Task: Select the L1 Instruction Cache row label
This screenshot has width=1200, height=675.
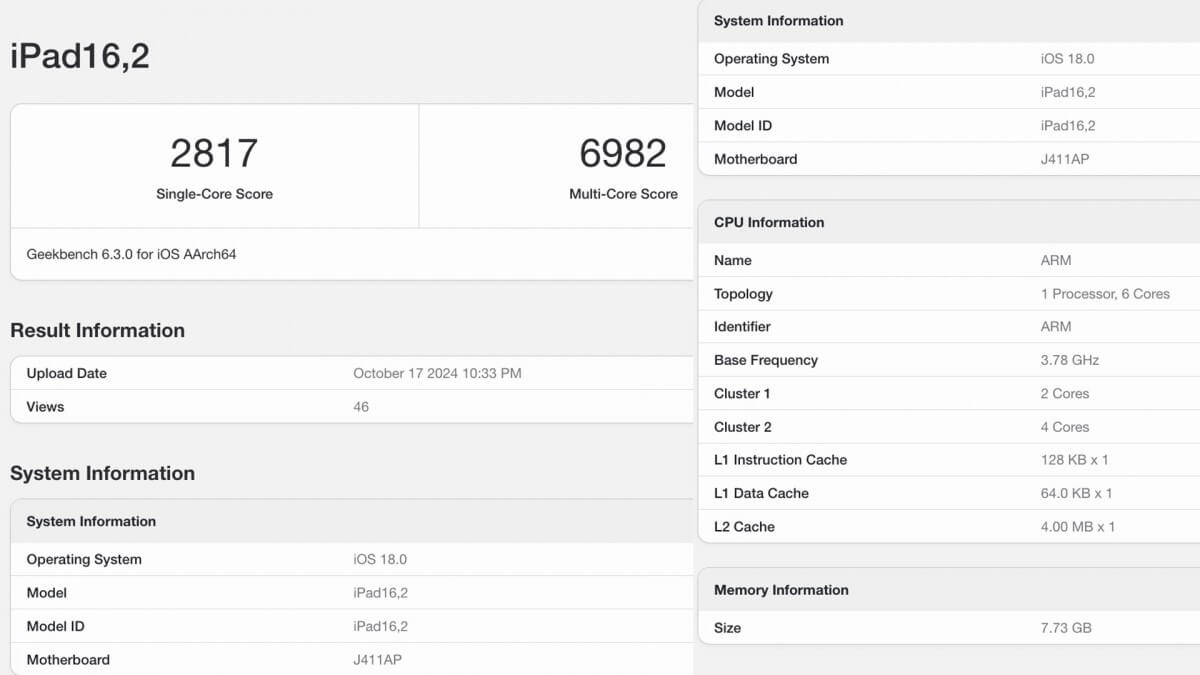Action: click(x=780, y=460)
